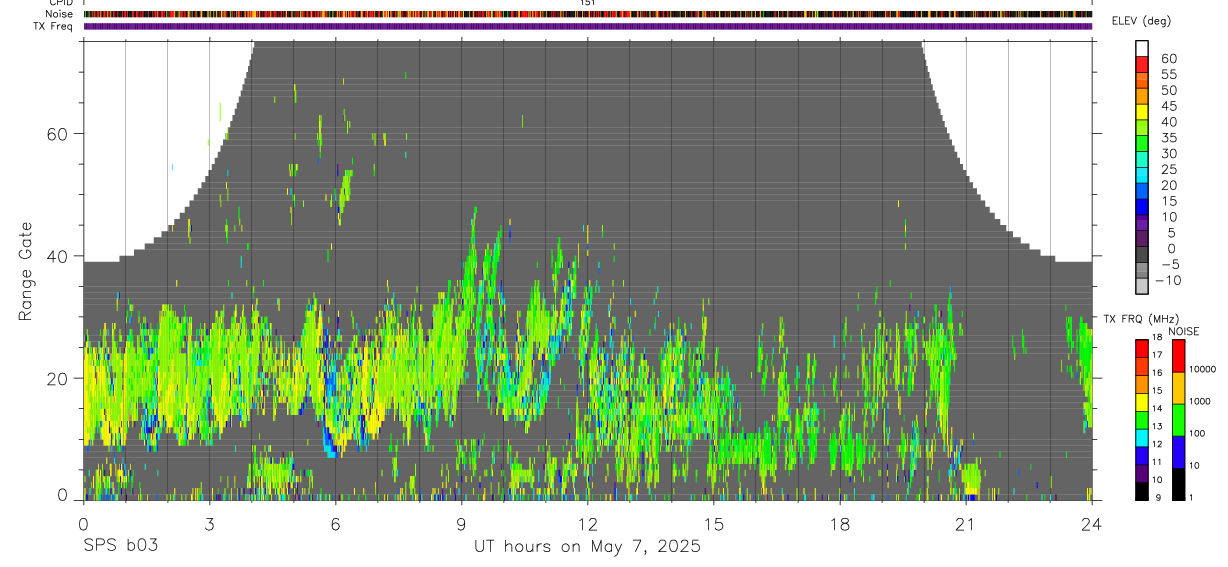1228x567 pixels.
Task: Click the light gray bottom ELEV color bar segment
Action: (x=1142, y=288)
